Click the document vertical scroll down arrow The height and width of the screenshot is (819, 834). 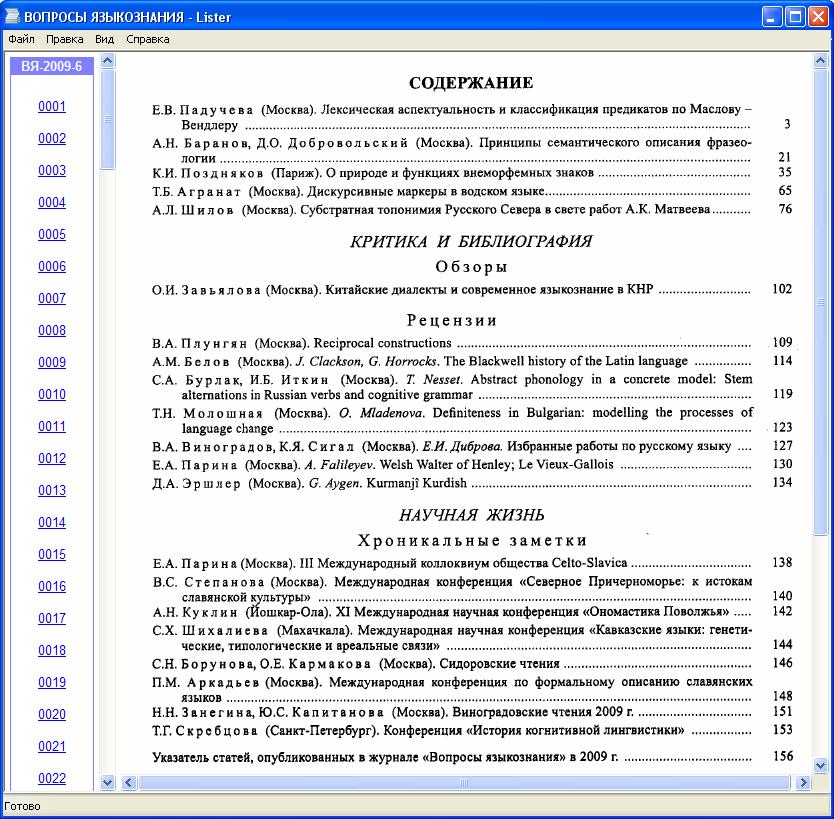click(x=820, y=766)
